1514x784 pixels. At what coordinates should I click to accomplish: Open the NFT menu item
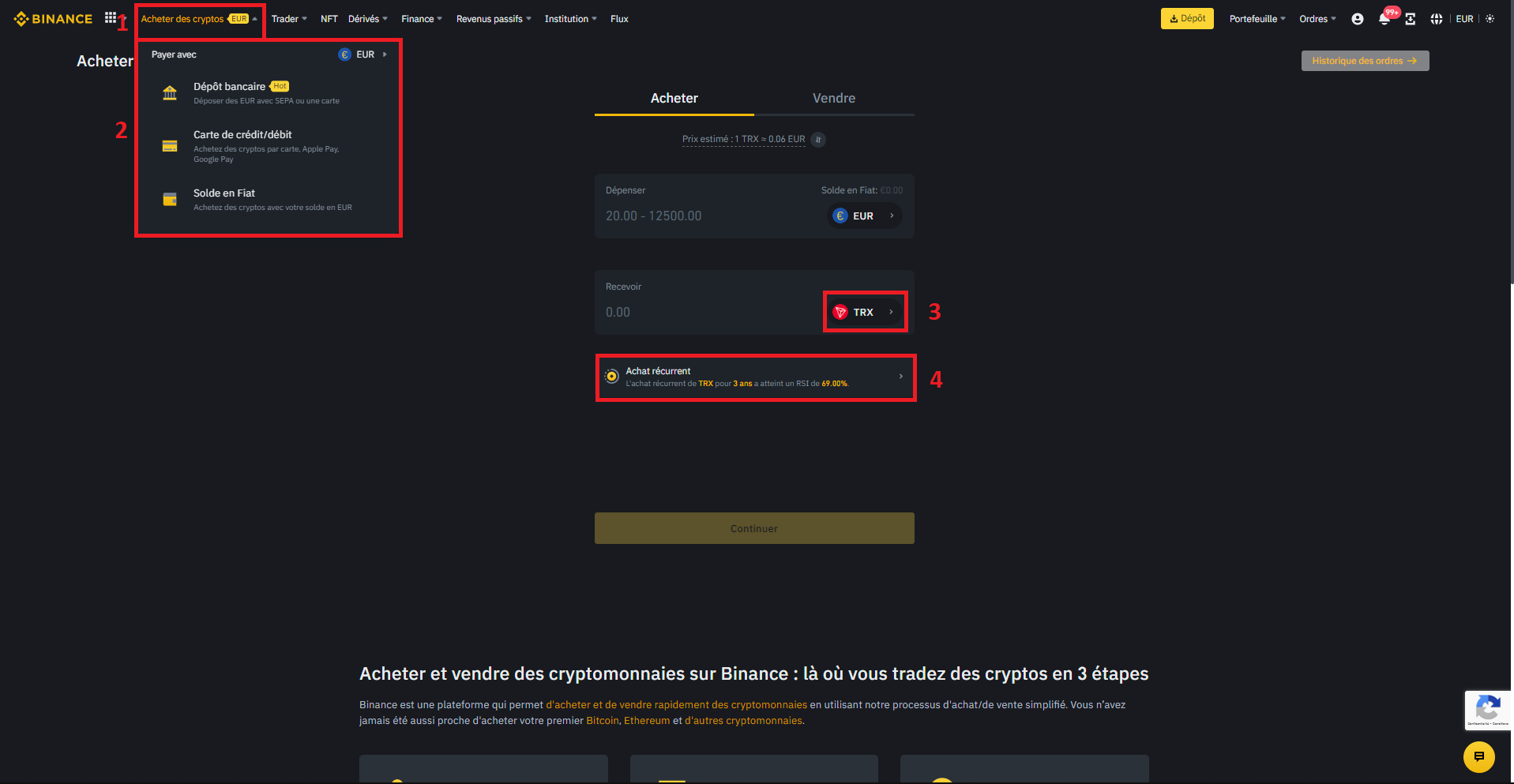point(329,19)
